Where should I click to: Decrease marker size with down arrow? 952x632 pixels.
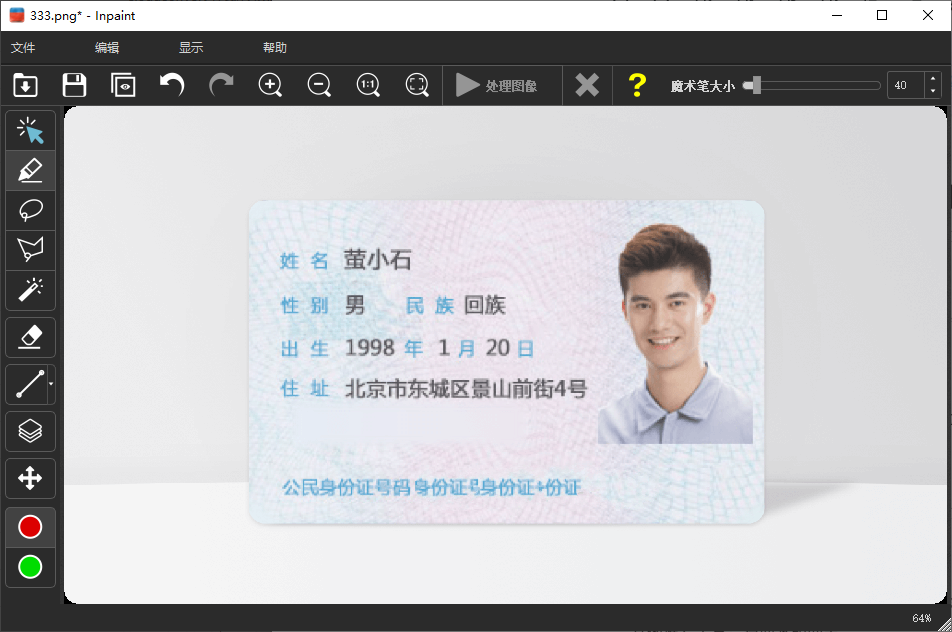tap(933, 92)
